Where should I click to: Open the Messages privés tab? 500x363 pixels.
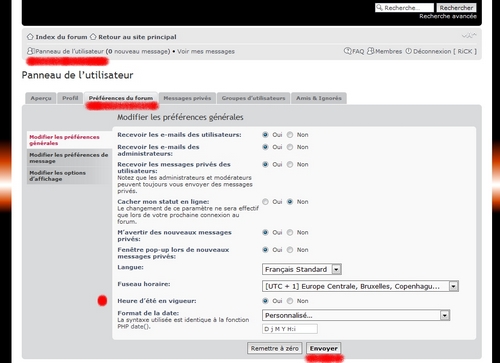click(x=187, y=98)
